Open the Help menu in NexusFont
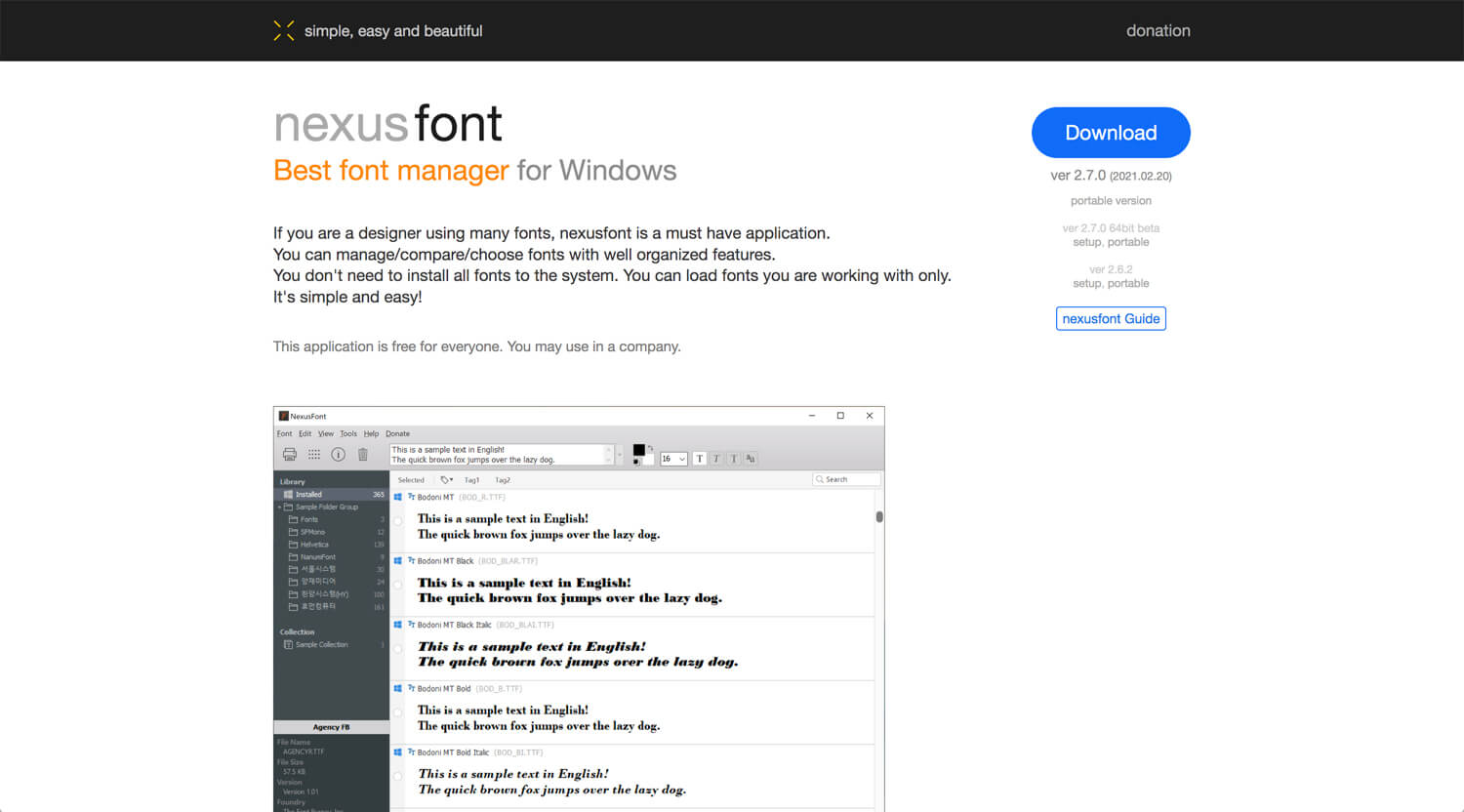 pyautogui.click(x=371, y=433)
